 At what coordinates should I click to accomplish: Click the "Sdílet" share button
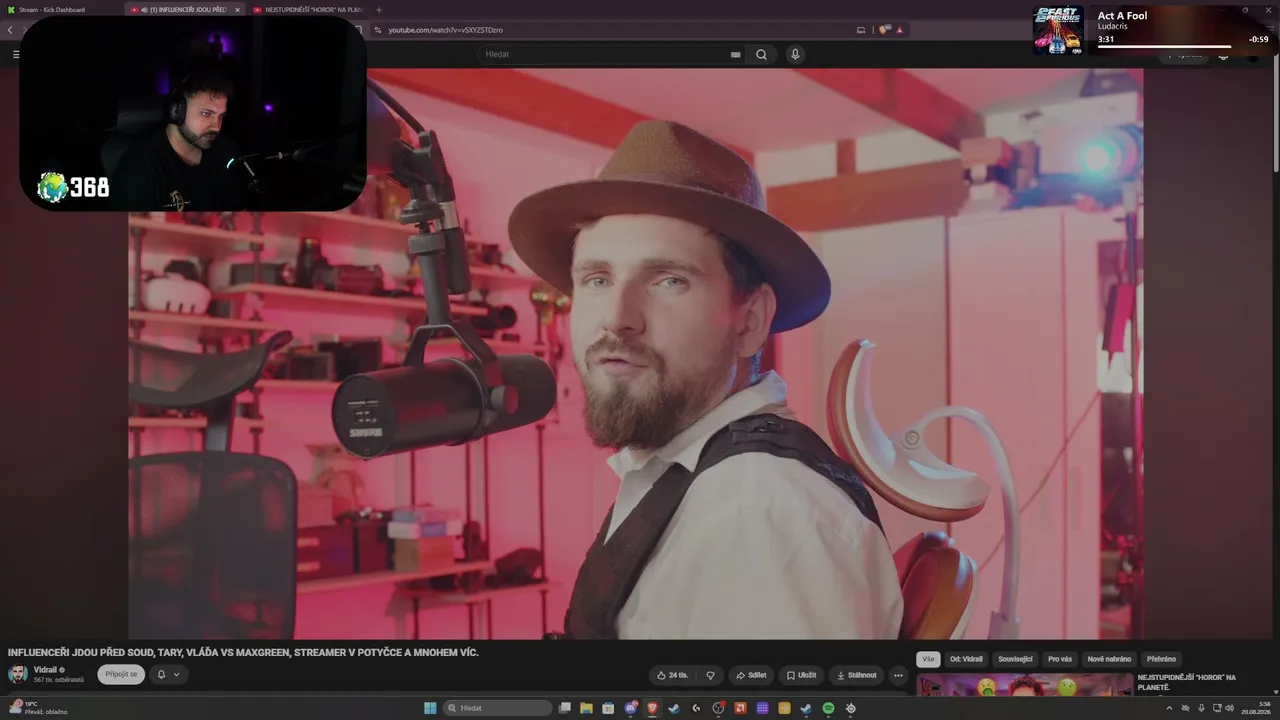click(750, 675)
